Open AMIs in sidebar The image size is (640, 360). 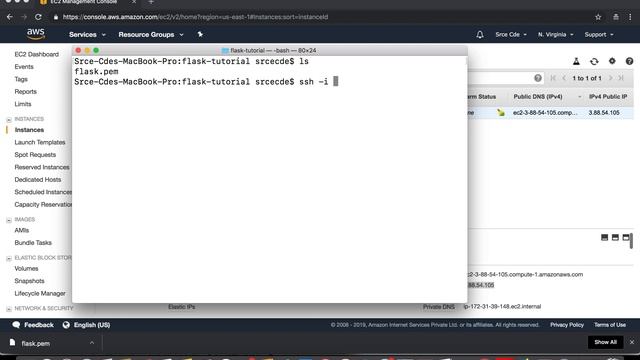(x=22, y=230)
